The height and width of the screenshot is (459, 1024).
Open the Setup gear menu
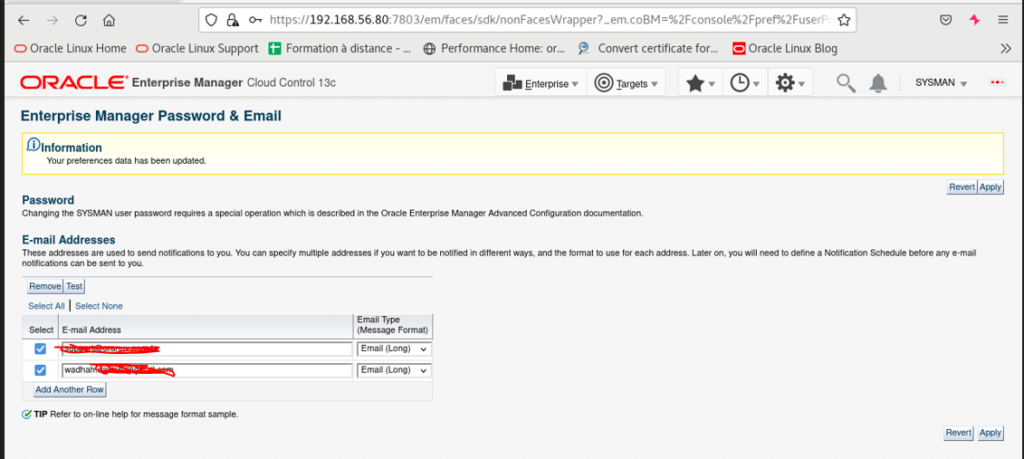tap(791, 84)
